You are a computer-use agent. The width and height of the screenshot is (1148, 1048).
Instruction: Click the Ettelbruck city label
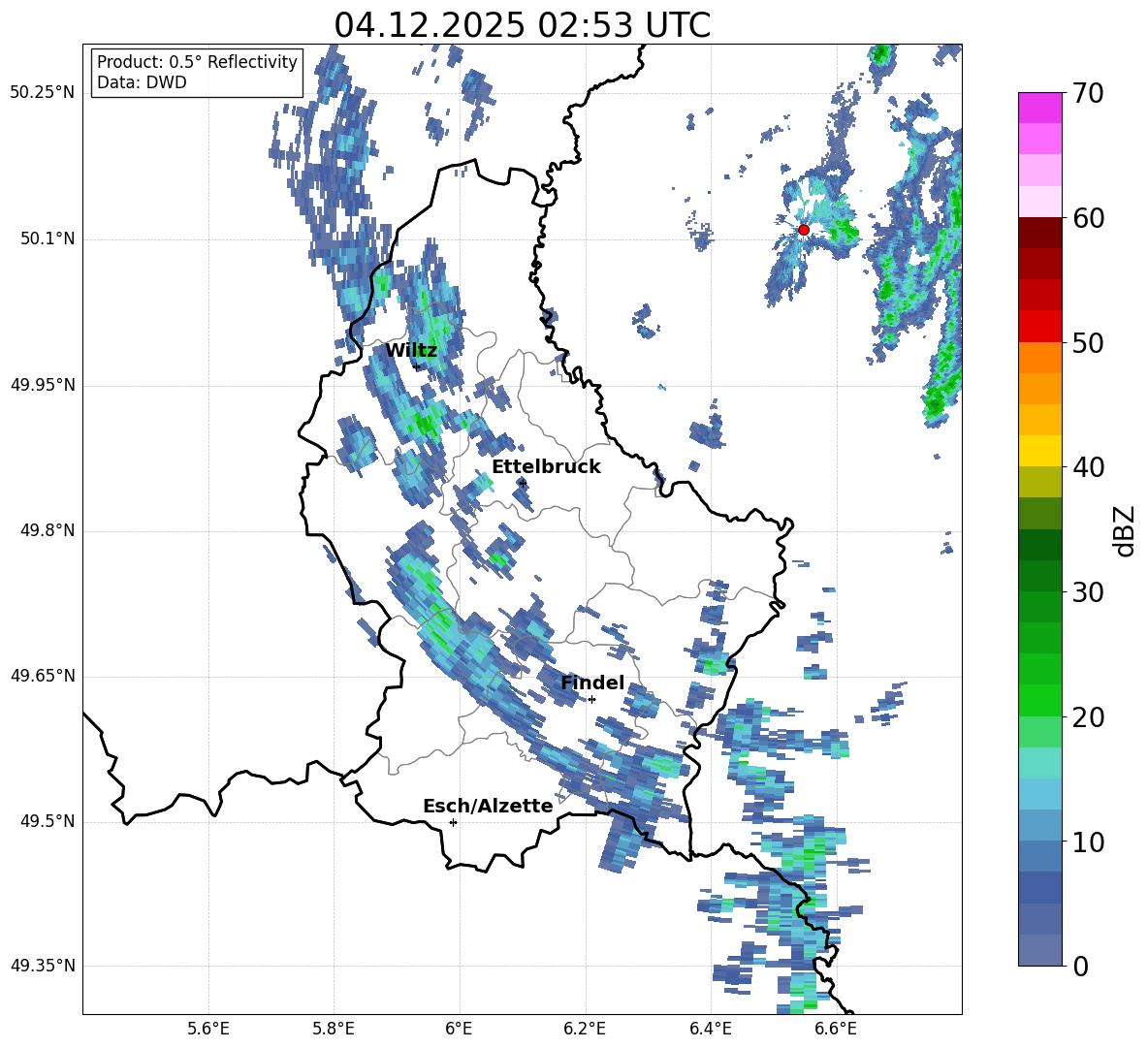tap(546, 467)
